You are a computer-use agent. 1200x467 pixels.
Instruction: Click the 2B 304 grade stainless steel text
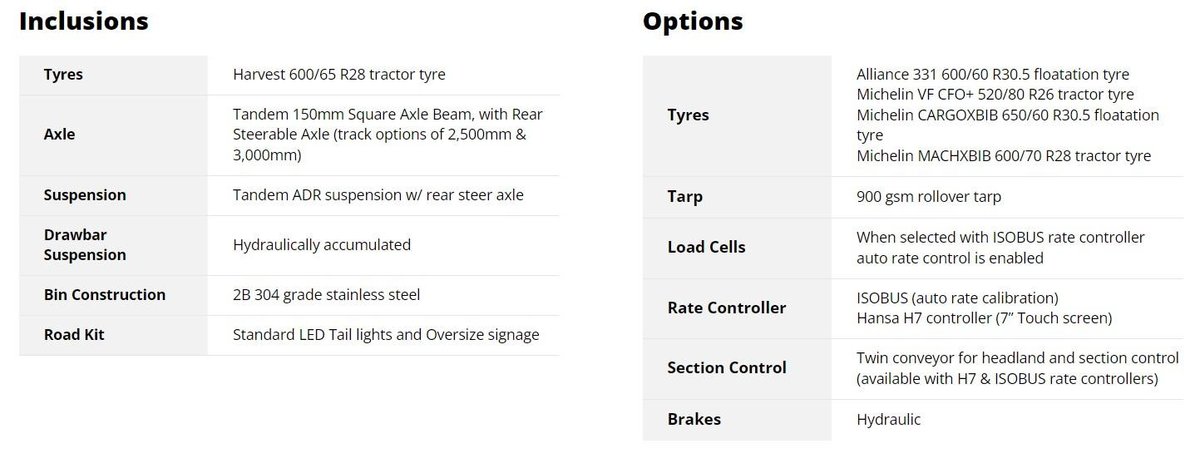(326, 295)
